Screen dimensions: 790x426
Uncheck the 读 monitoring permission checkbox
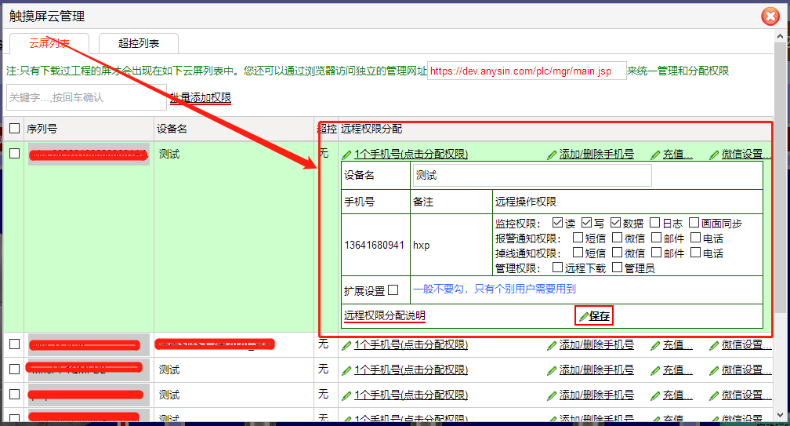[557, 223]
